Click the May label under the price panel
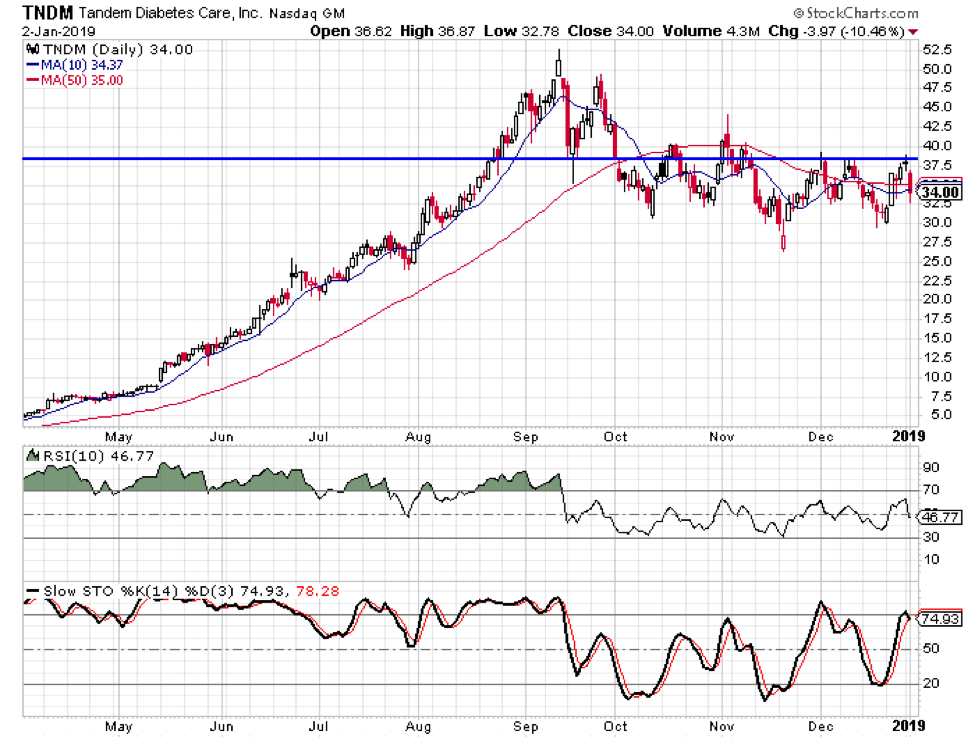 pyautogui.click(x=119, y=437)
